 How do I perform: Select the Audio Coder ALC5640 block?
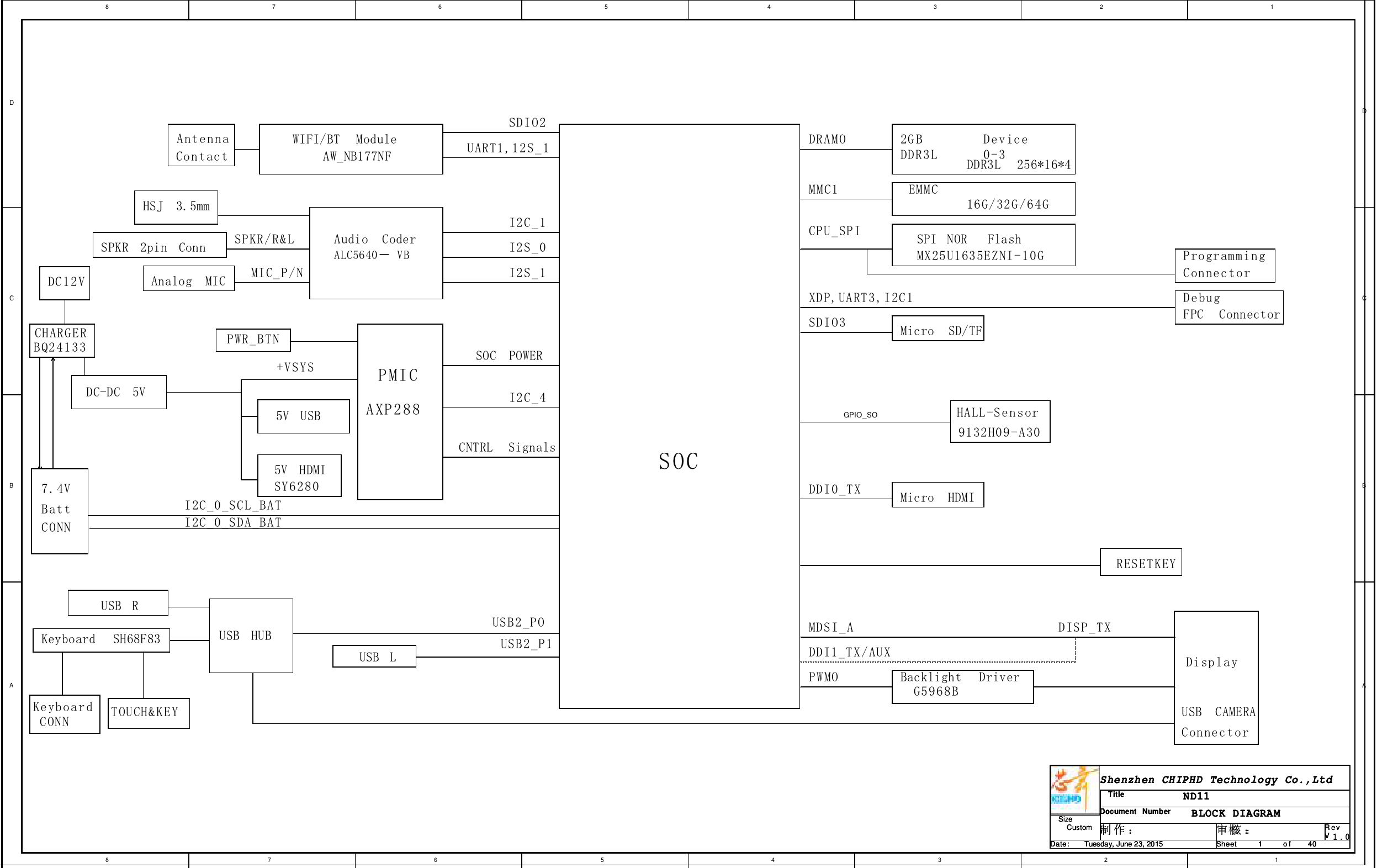click(375, 253)
